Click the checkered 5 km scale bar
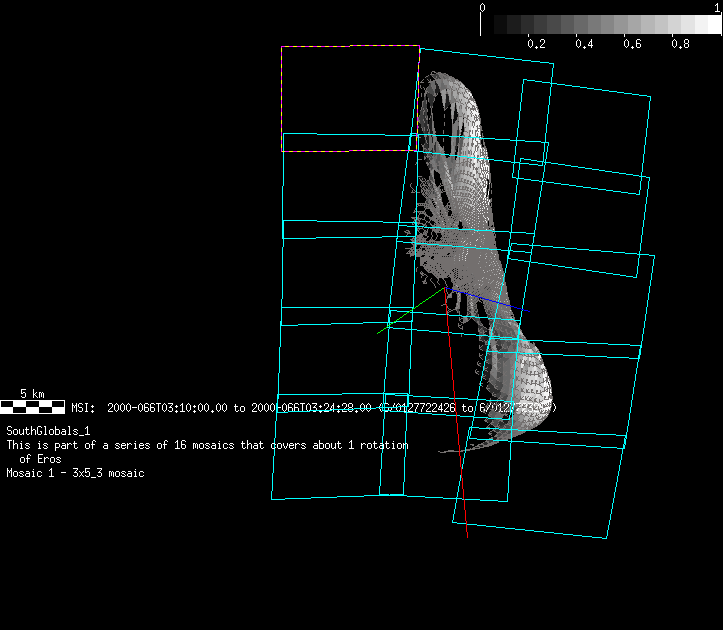This screenshot has height=630, width=723. click(32, 407)
